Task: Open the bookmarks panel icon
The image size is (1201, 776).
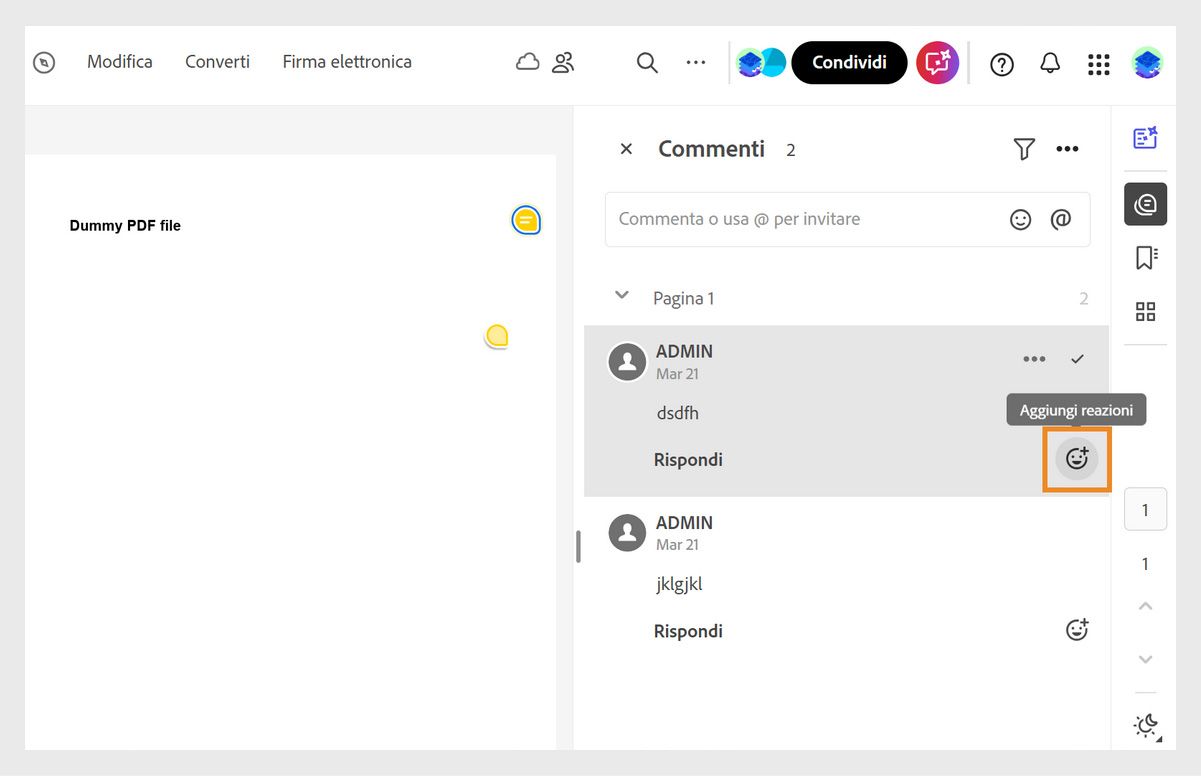Action: [1145, 258]
